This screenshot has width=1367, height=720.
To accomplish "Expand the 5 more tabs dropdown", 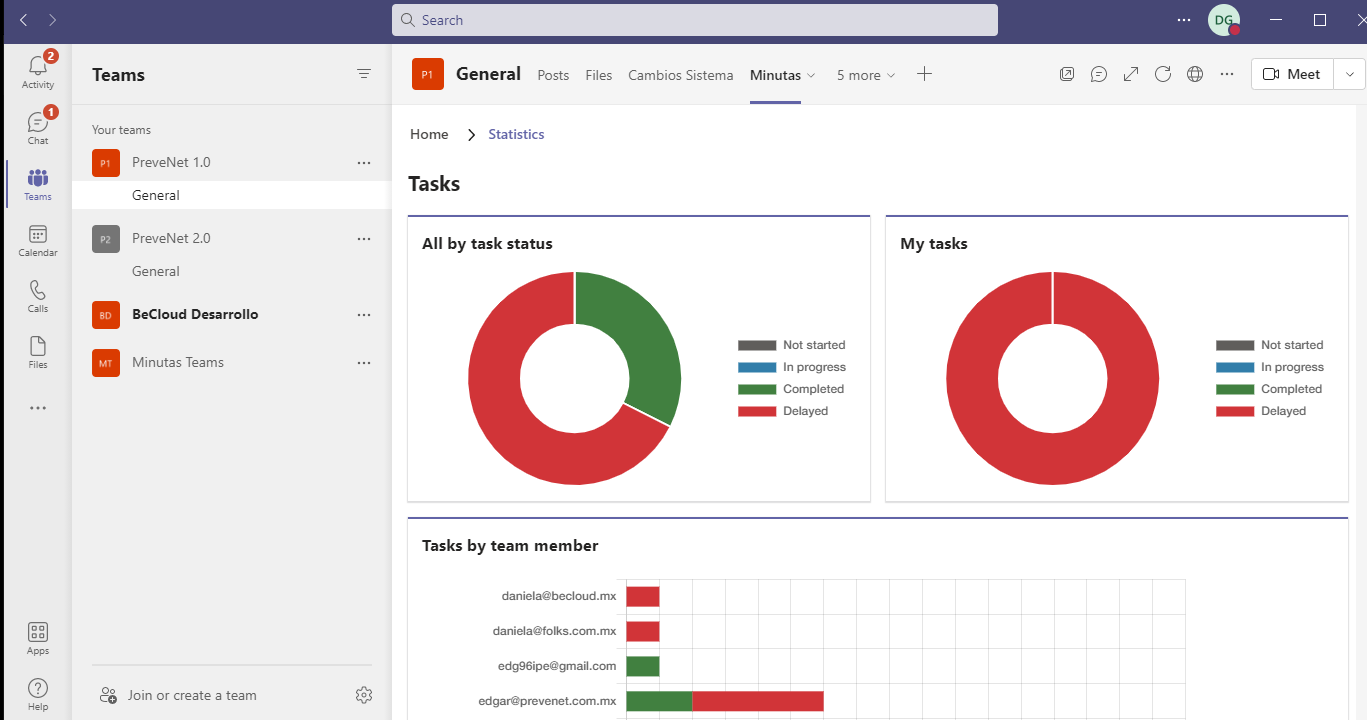I will tap(866, 75).
